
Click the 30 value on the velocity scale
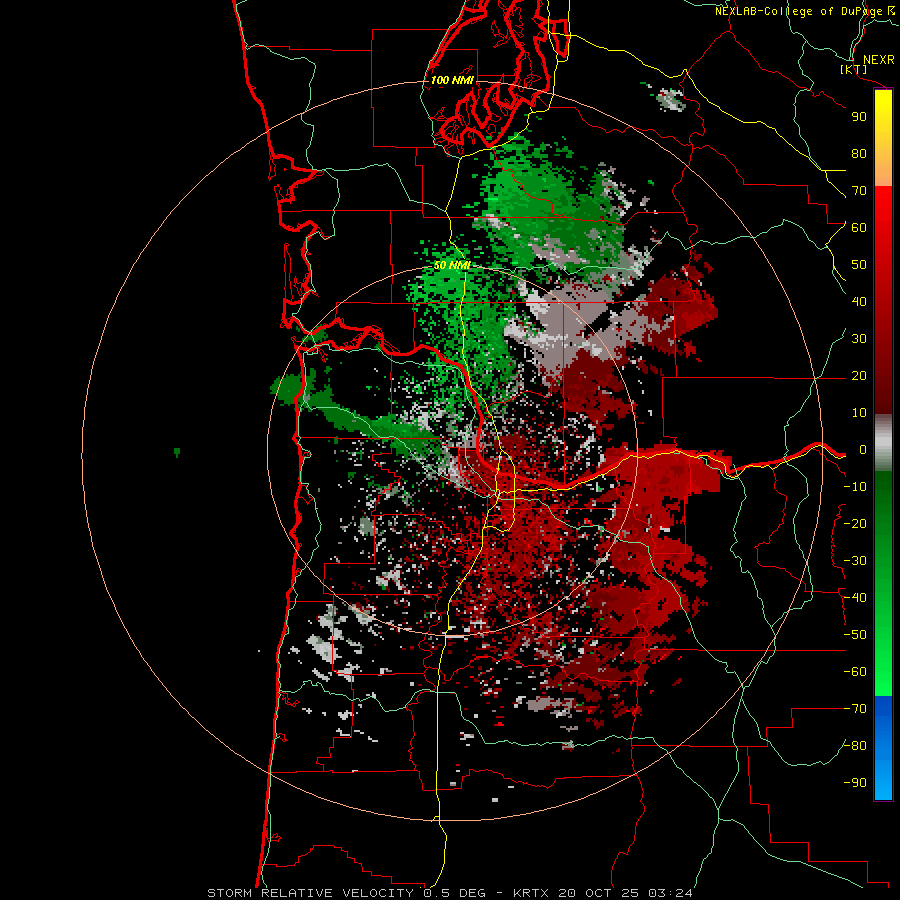click(x=859, y=339)
